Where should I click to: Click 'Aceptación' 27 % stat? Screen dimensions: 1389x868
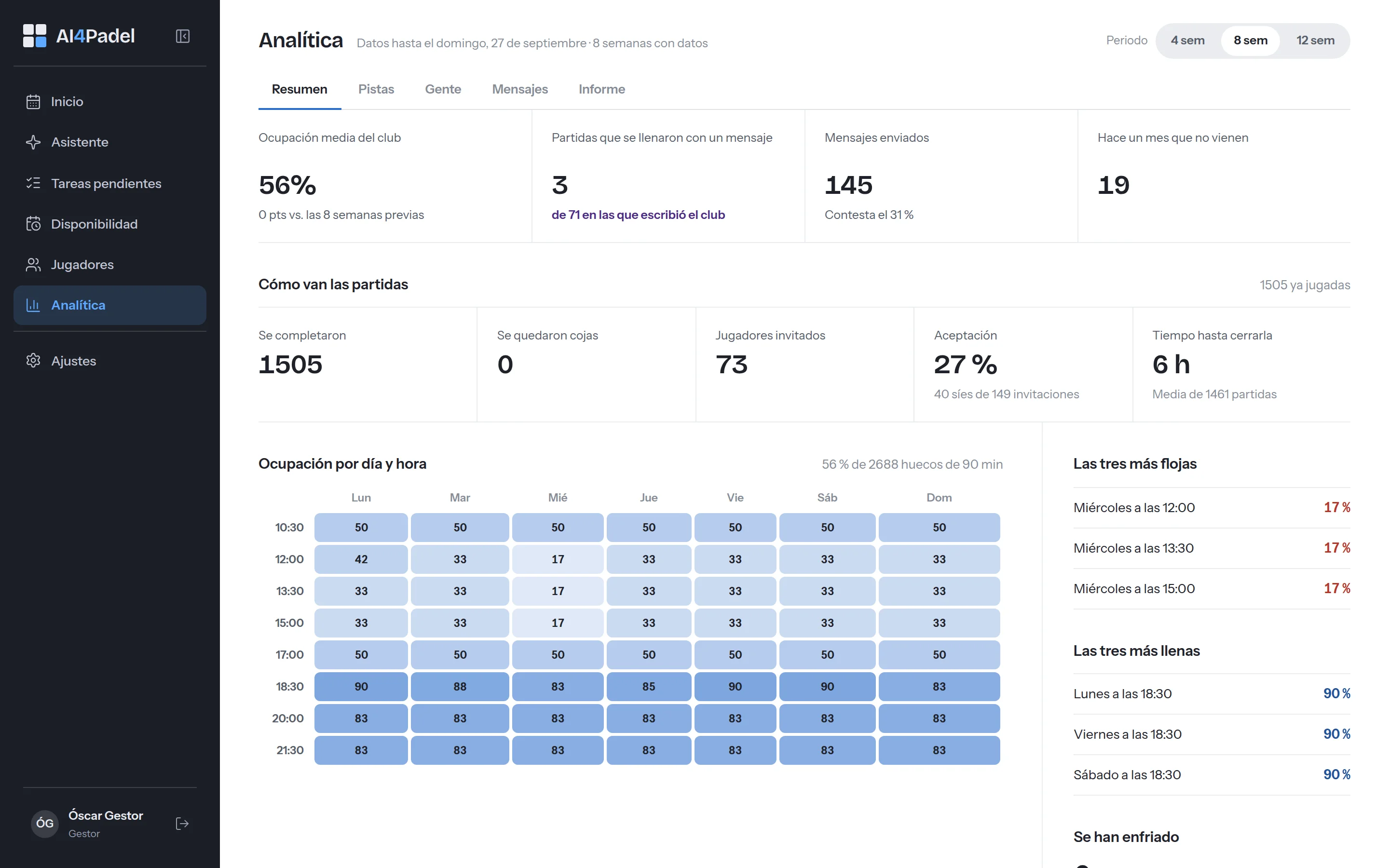1023,365
